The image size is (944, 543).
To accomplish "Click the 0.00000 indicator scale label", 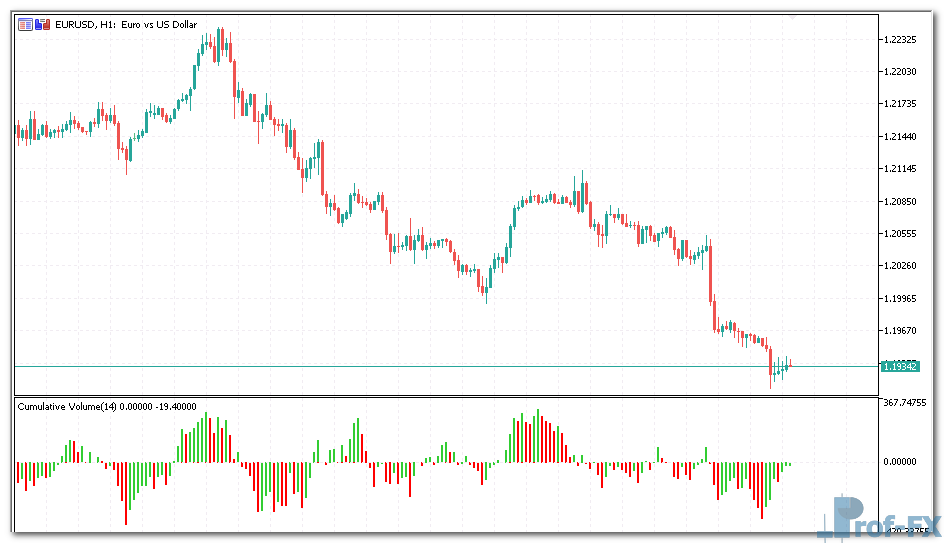I will pyautogui.click(x=900, y=462).
